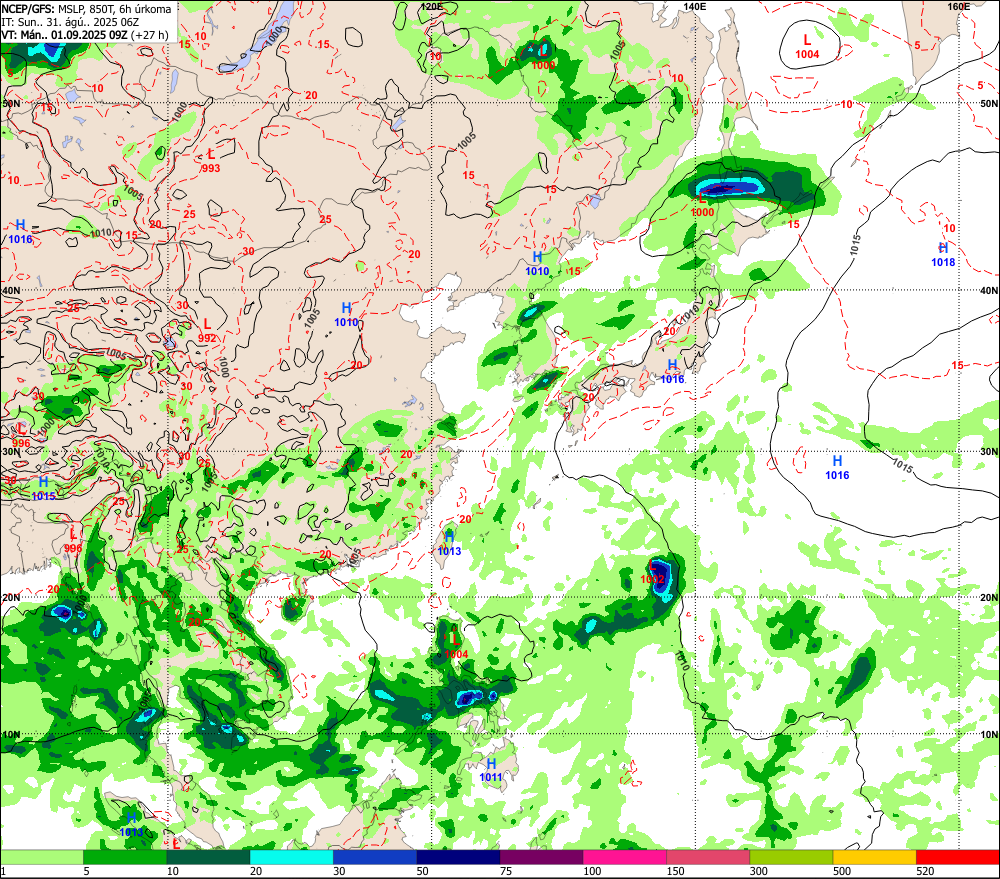Click the orange 500 mm legend swatch
The height and width of the screenshot is (879, 1000).
874,857
